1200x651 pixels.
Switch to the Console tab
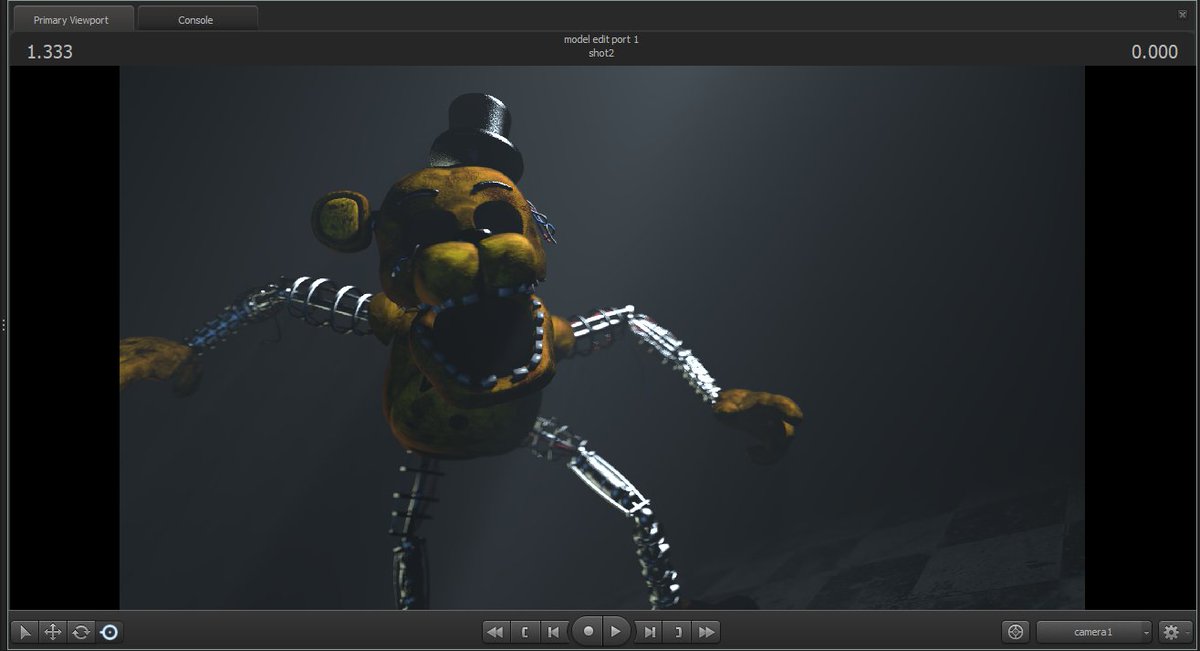coord(196,18)
